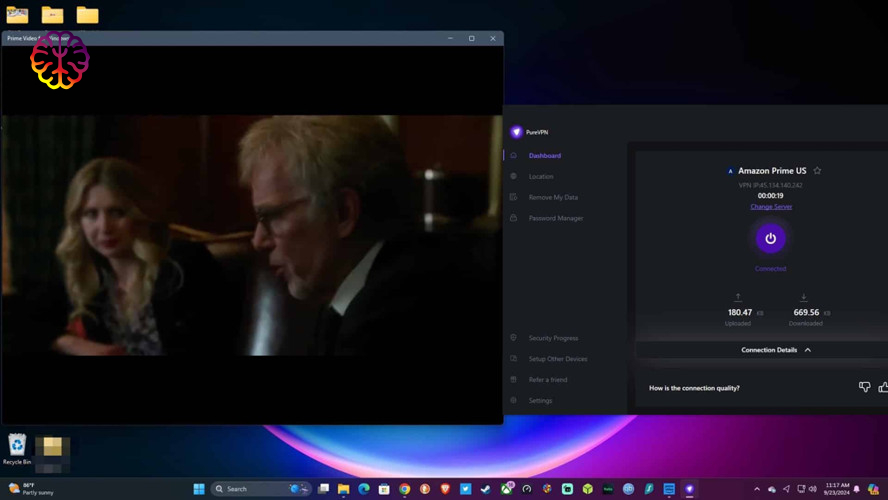Click the Change Server link

(x=771, y=207)
